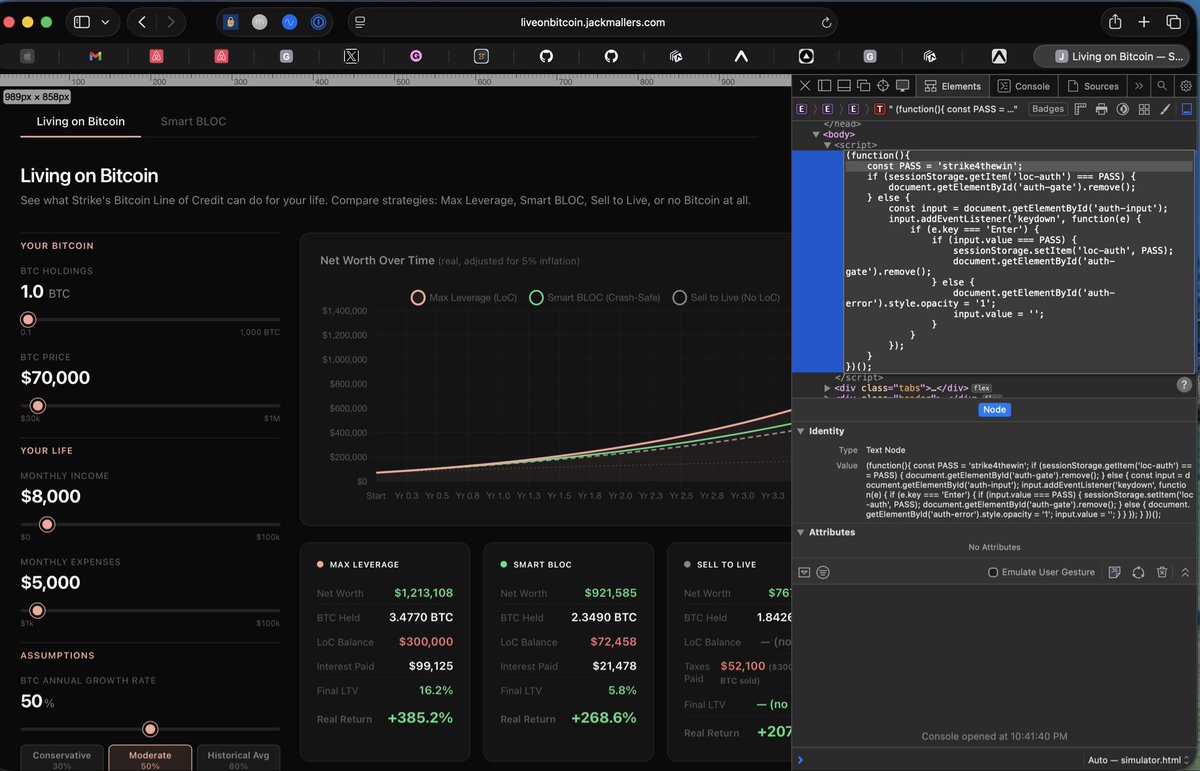The image size is (1200, 771).
Task: Click the console snippets note icon
Action: pyautogui.click(x=1114, y=572)
